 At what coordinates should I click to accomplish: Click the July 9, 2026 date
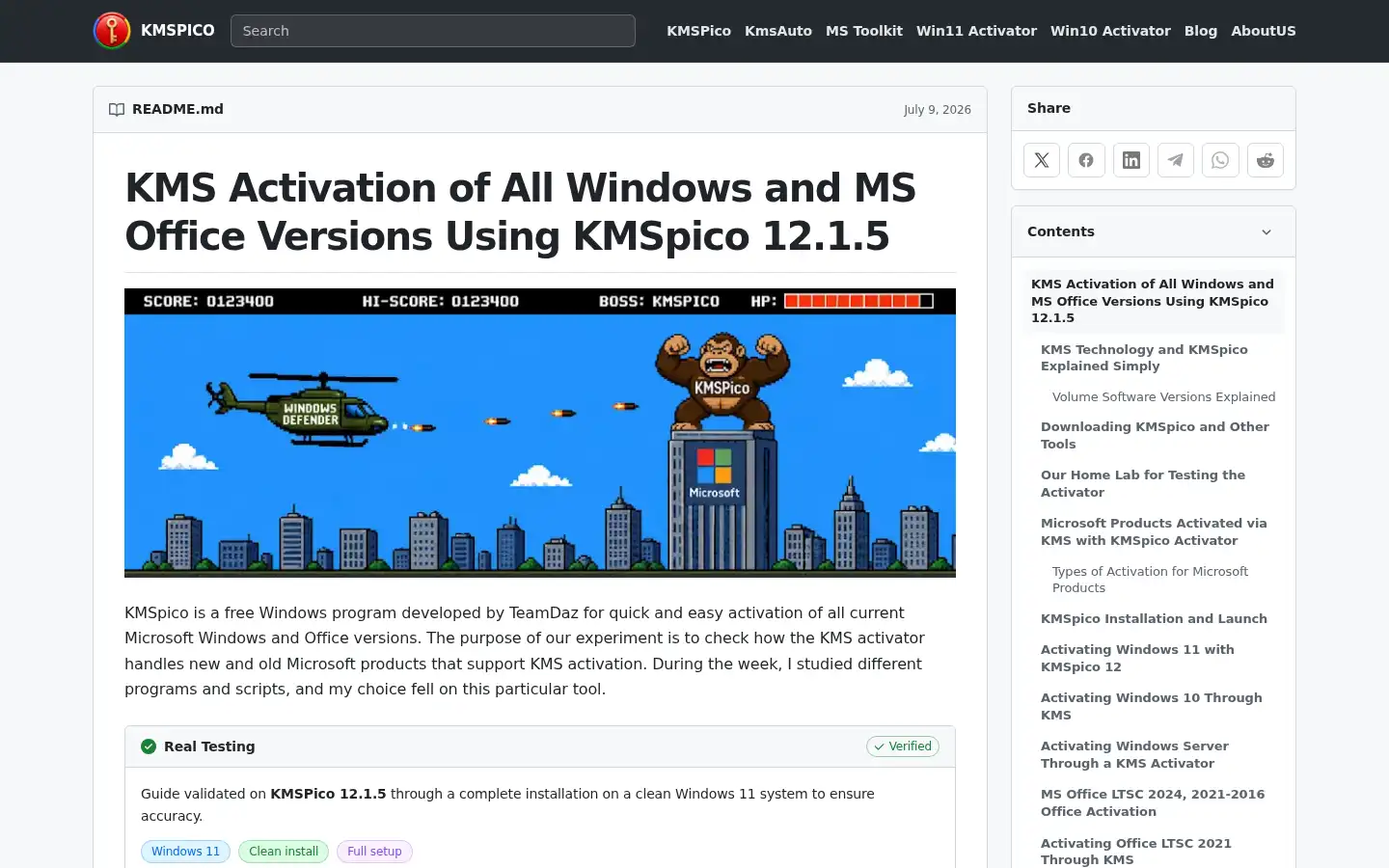tap(938, 110)
